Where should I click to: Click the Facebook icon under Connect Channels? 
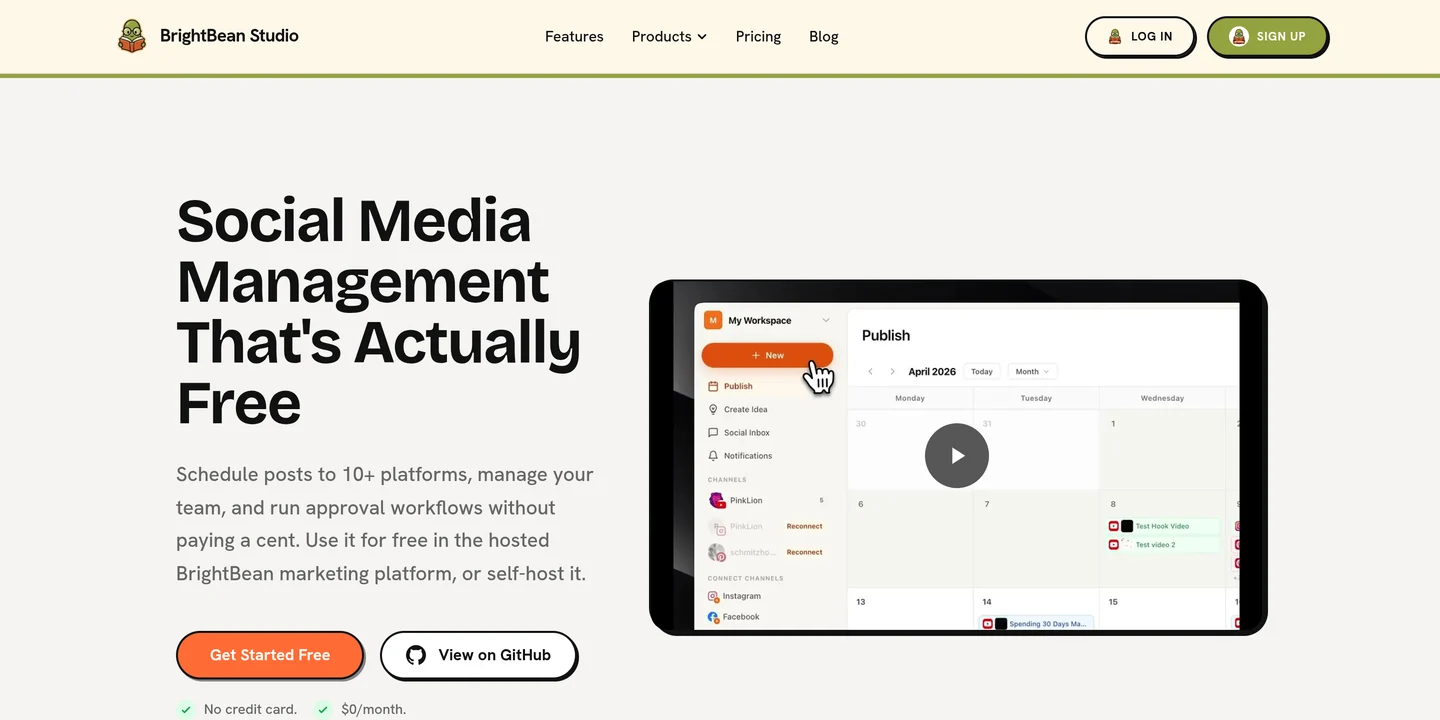coord(714,617)
